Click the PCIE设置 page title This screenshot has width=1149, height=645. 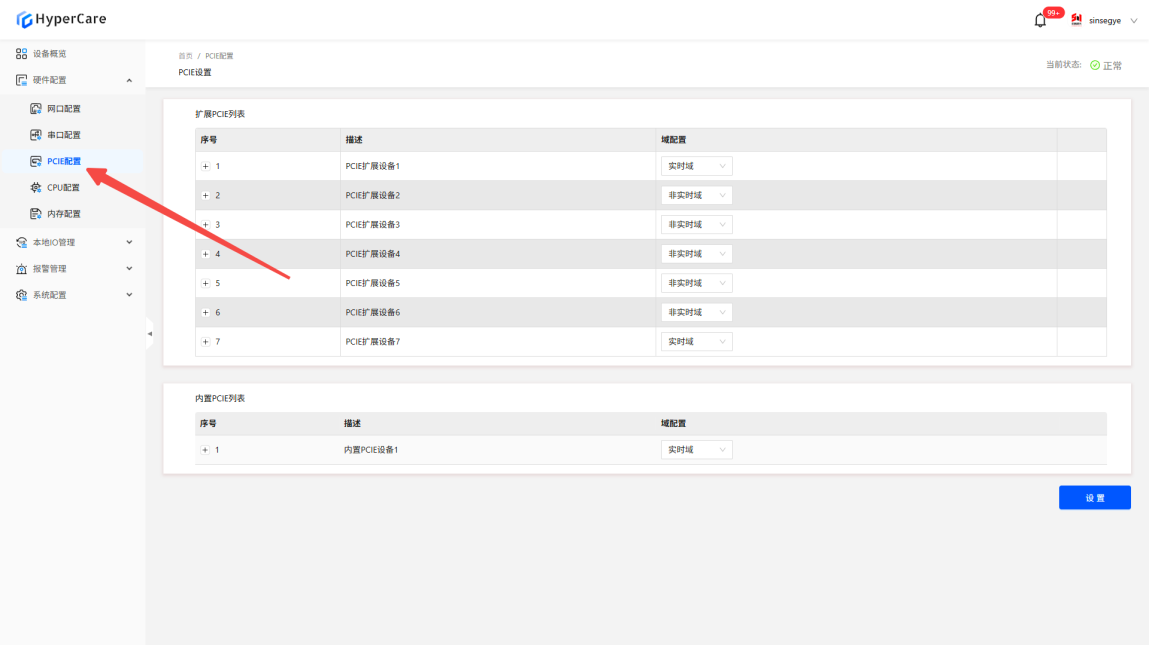[x=195, y=73]
